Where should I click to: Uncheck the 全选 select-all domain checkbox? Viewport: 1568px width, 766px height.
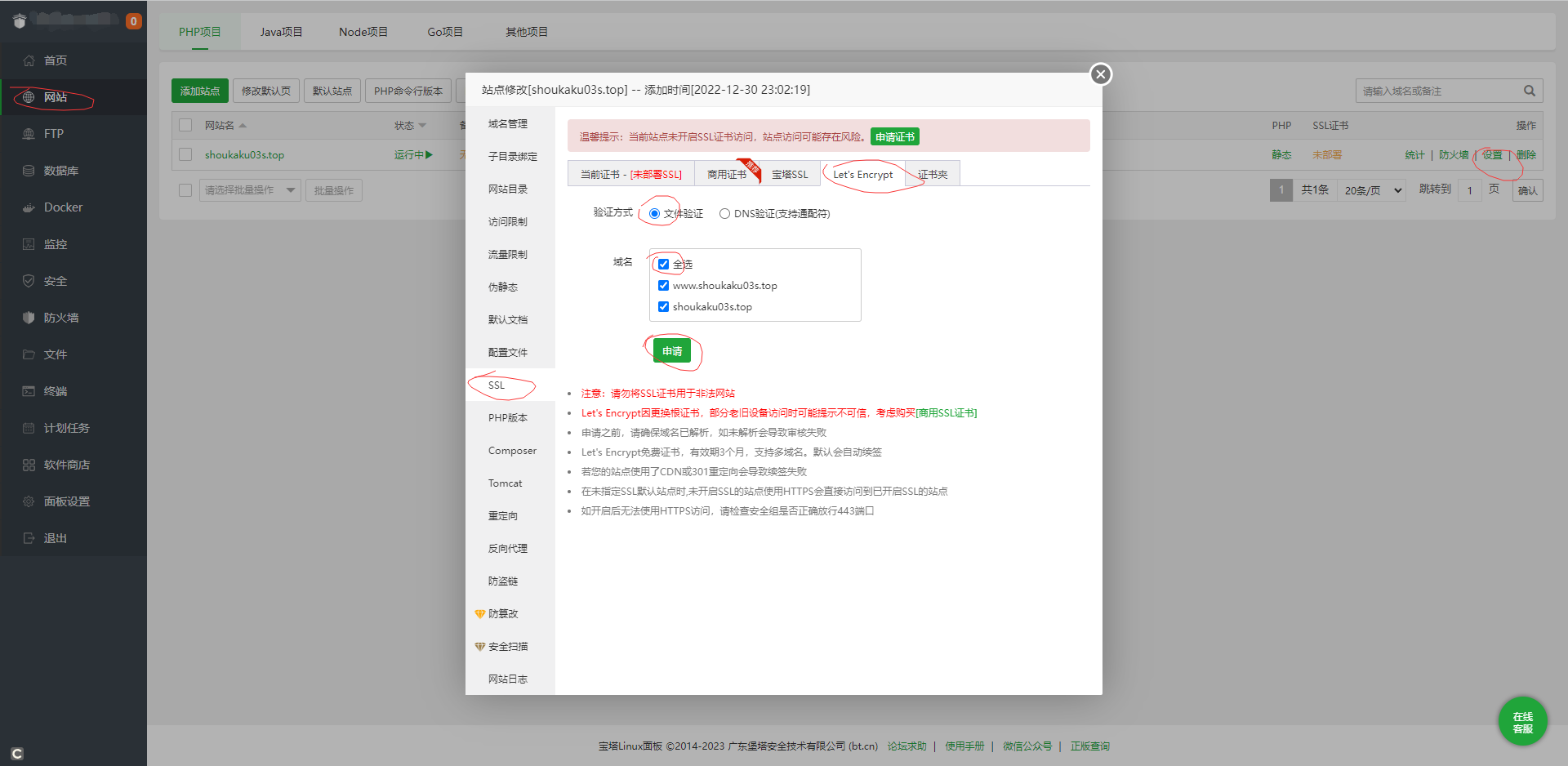click(663, 263)
